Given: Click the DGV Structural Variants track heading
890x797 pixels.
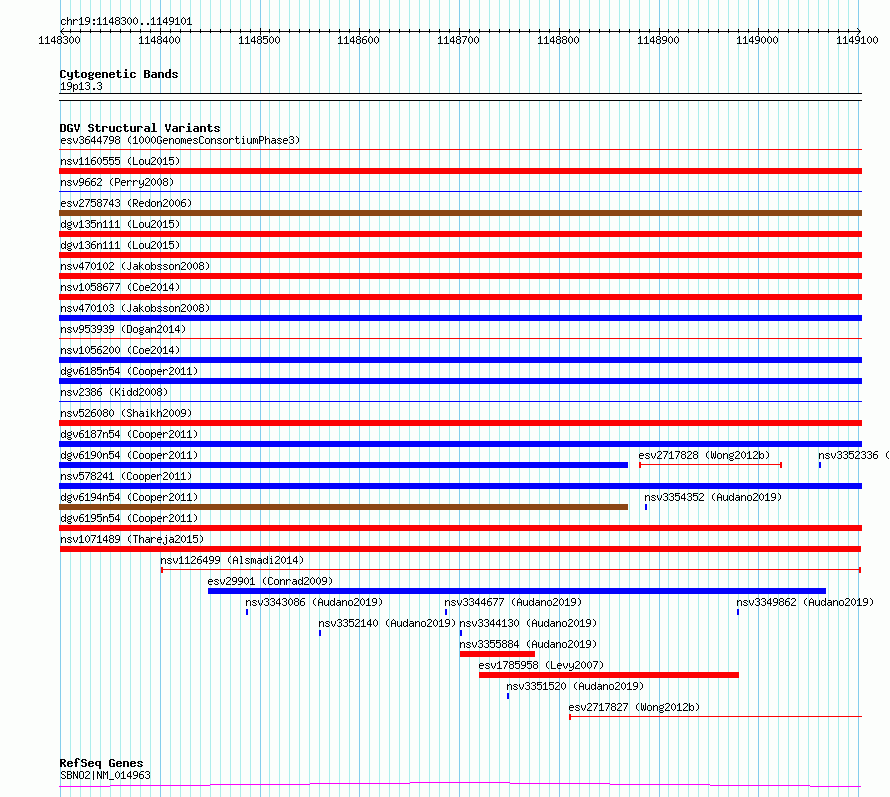Looking at the screenshot, I should [140, 128].
